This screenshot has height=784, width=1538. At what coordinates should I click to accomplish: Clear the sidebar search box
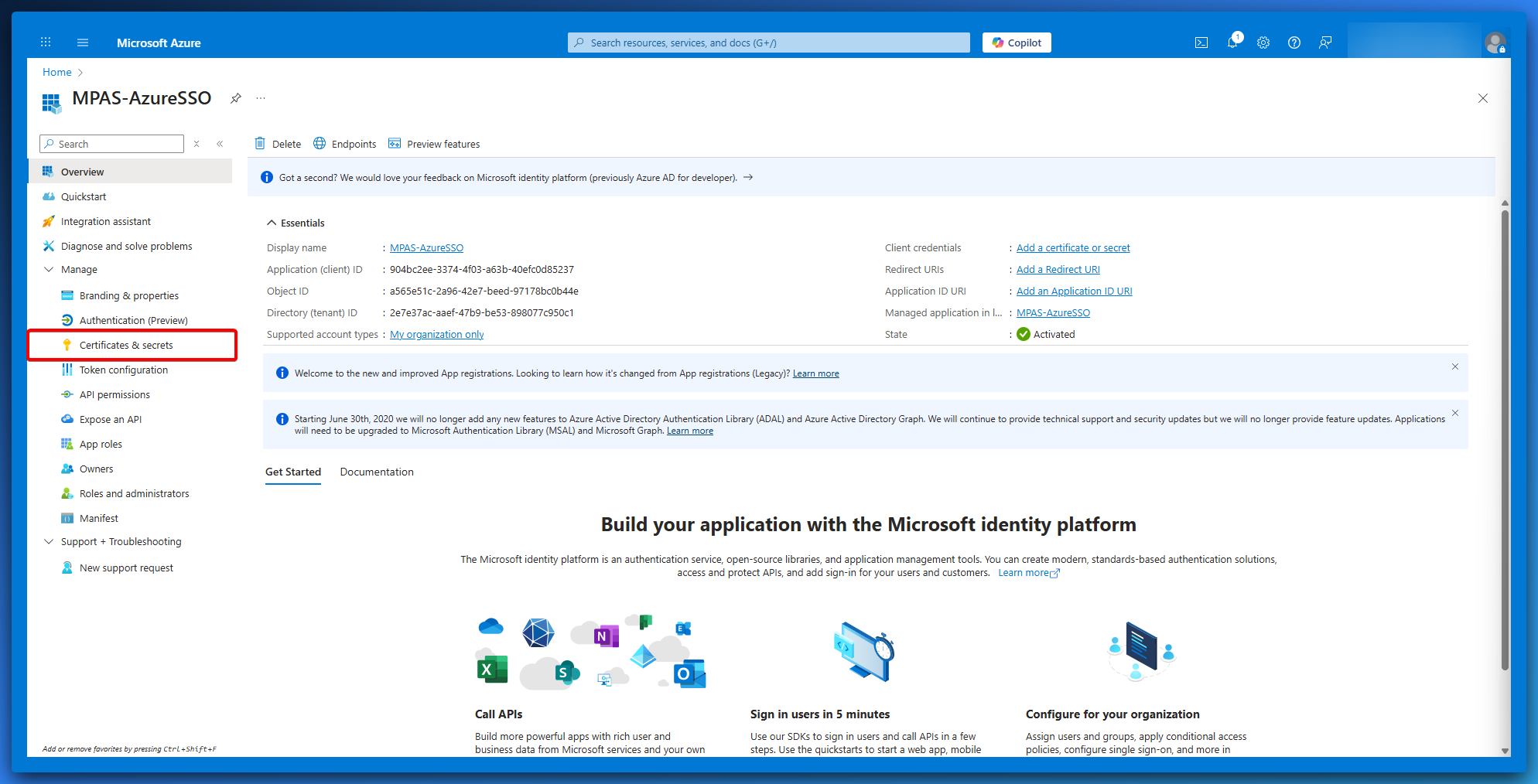197,144
